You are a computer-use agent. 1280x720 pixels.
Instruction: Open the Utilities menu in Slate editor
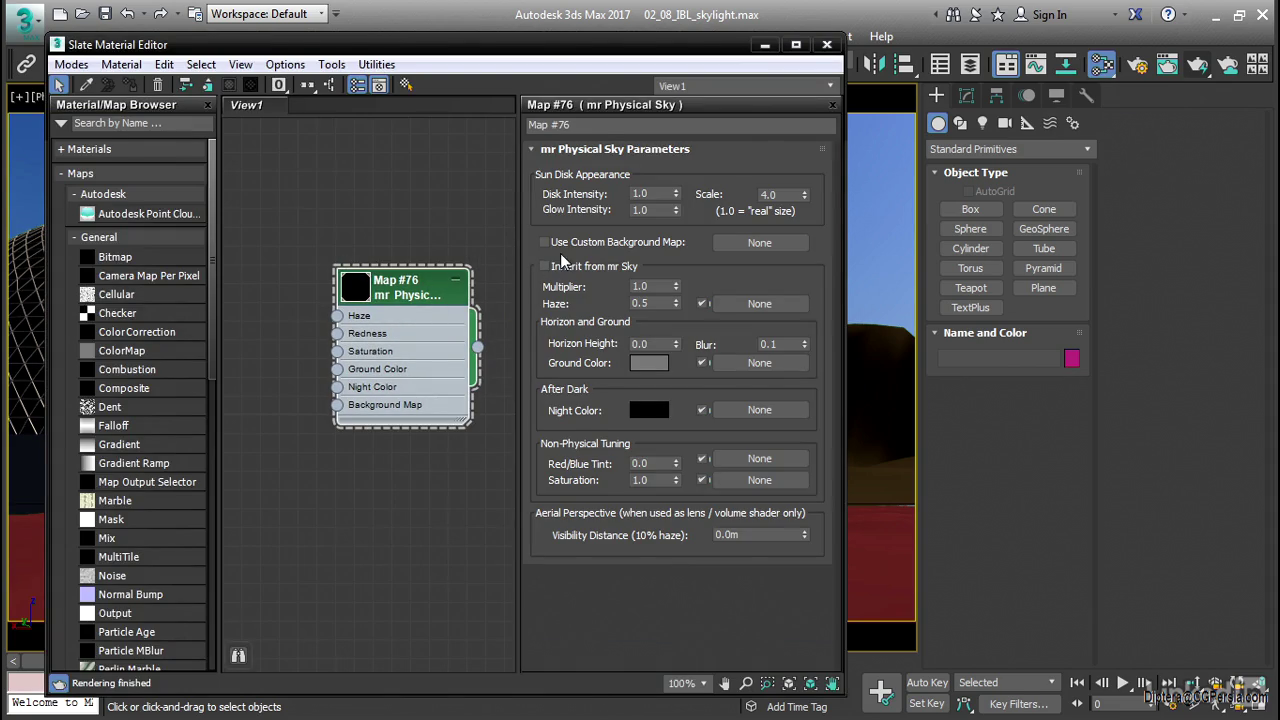click(377, 64)
